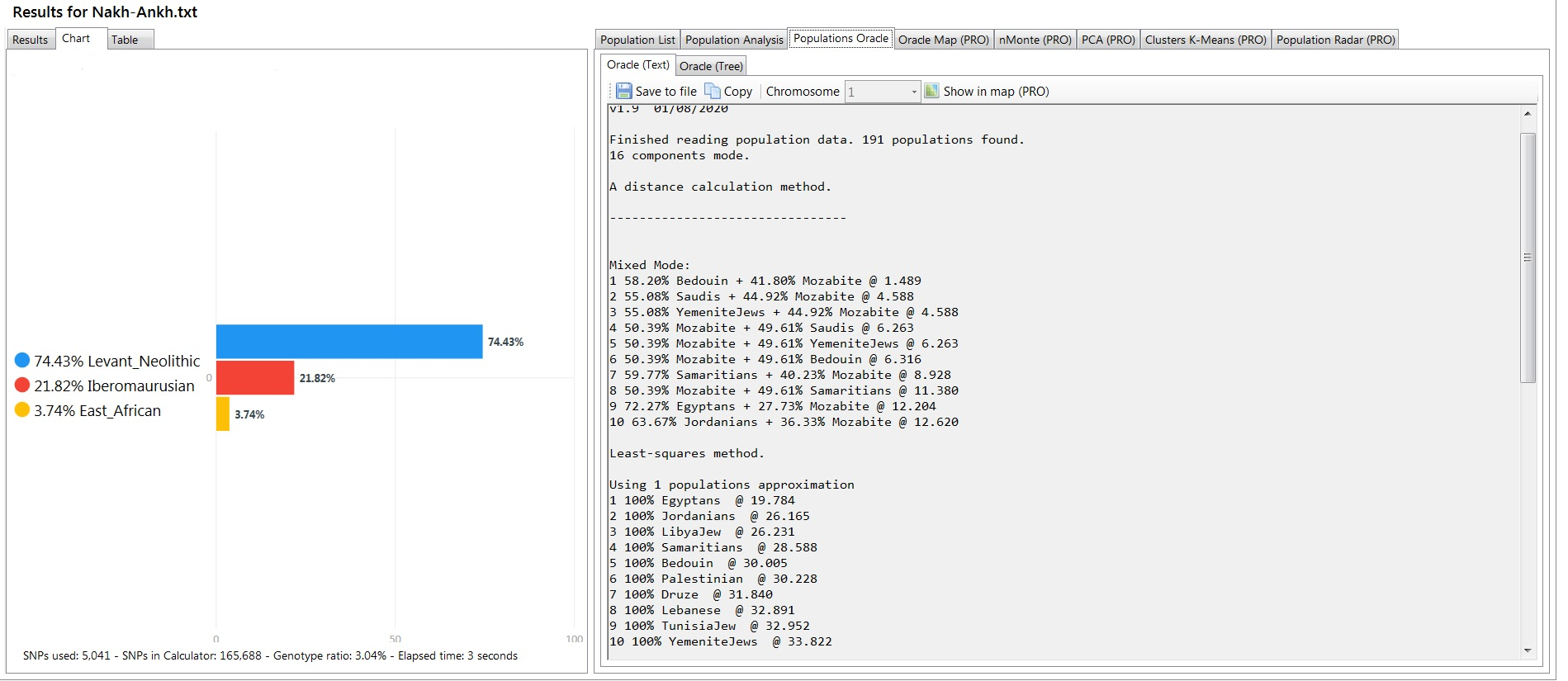Viewport: 1568px width, 681px height.
Task: Click the 74.43% bar value label
Action: [x=505, y=342]
